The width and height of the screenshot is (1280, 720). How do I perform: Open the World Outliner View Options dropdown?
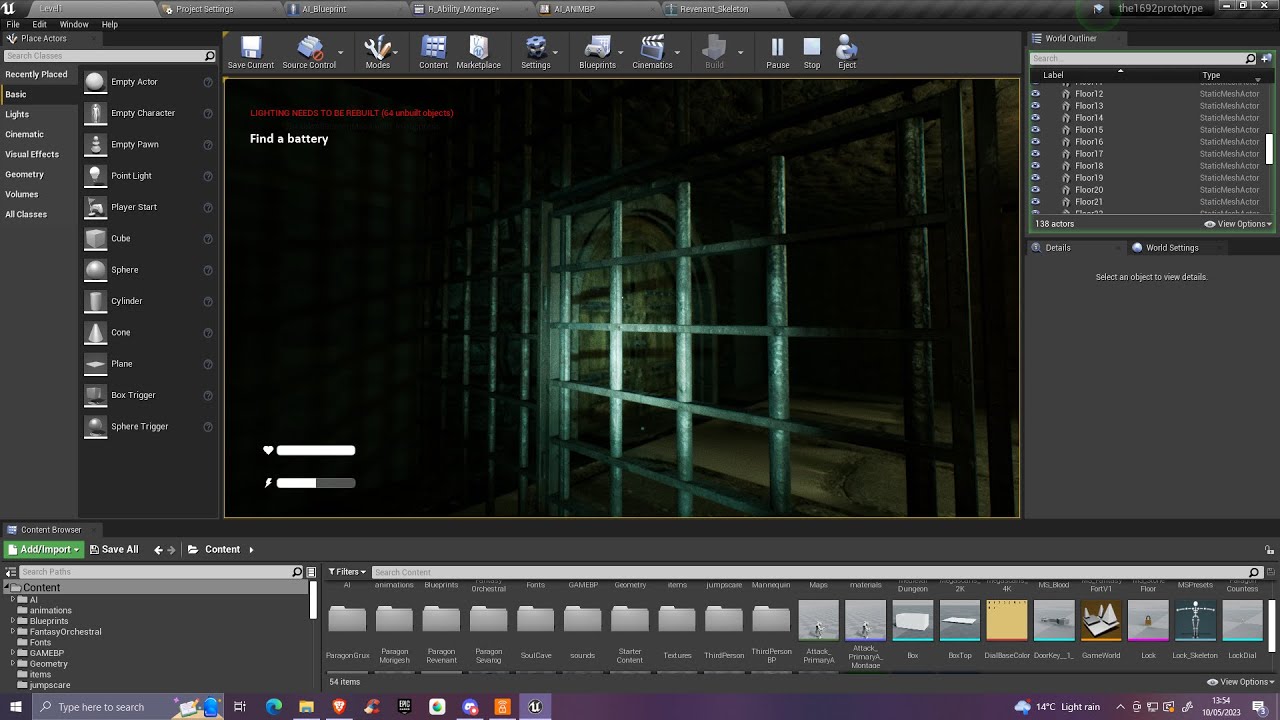(x=1238, y=224)
